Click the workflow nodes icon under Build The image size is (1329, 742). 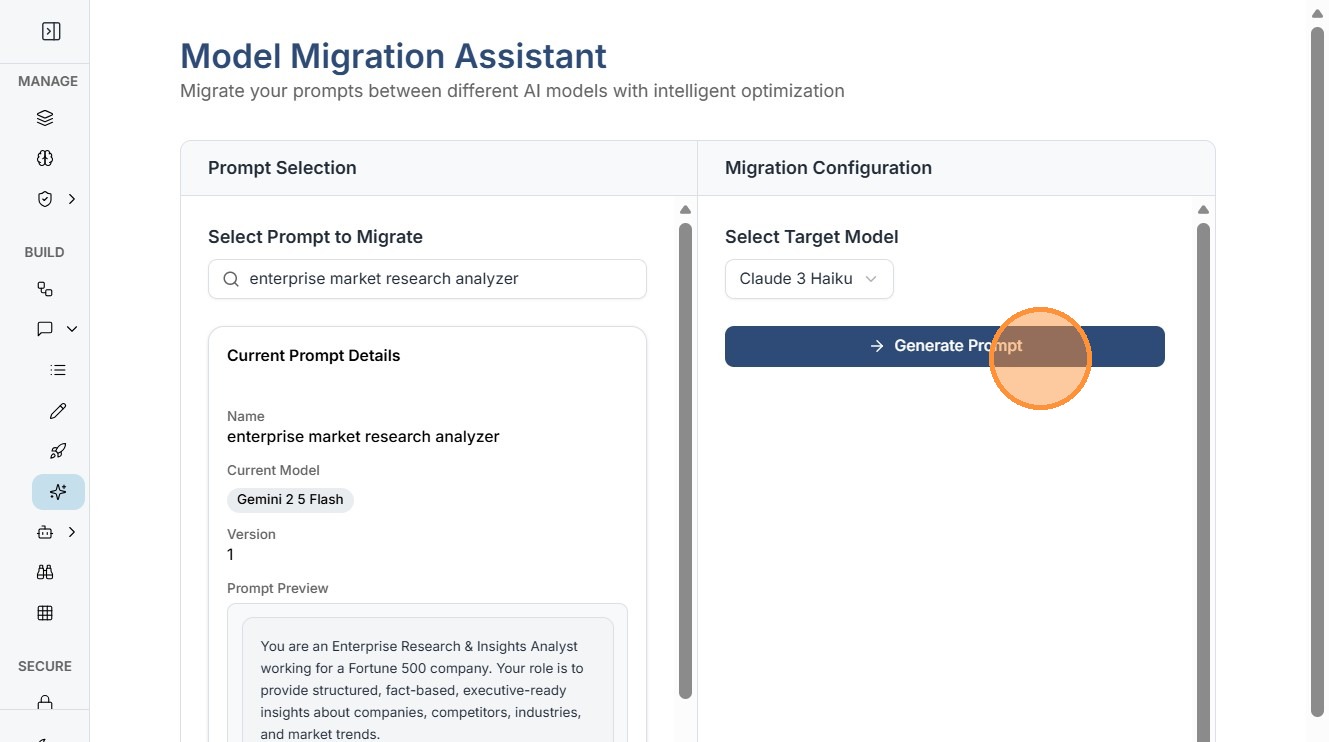click(x=45, y=289)
